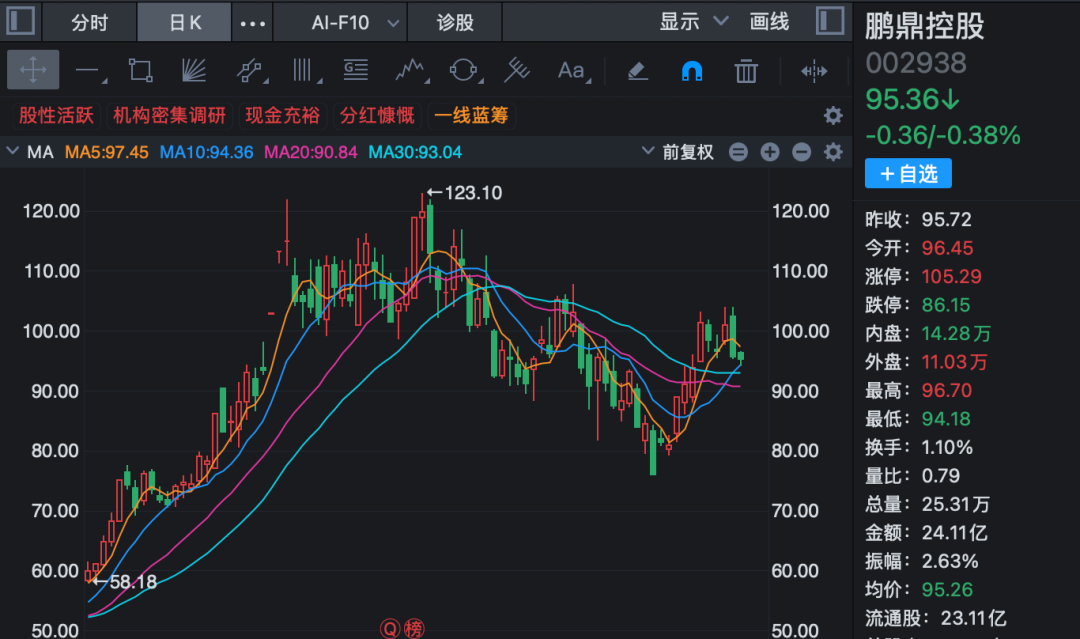Click the 分红慷慨 tag
This screenshot has height=639, width=1080.
click(x=377, y=115)
